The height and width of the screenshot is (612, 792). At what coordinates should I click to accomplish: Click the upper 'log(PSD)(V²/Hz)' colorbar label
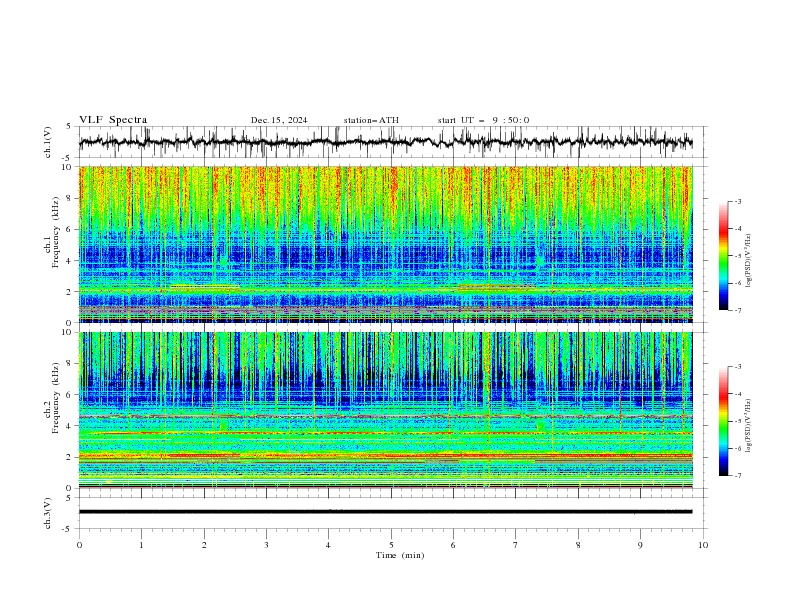point(748,261)
